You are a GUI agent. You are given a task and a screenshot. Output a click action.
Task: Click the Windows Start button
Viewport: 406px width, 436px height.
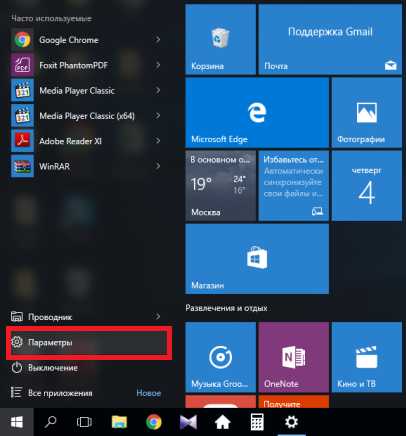click(x=17, y=422)
